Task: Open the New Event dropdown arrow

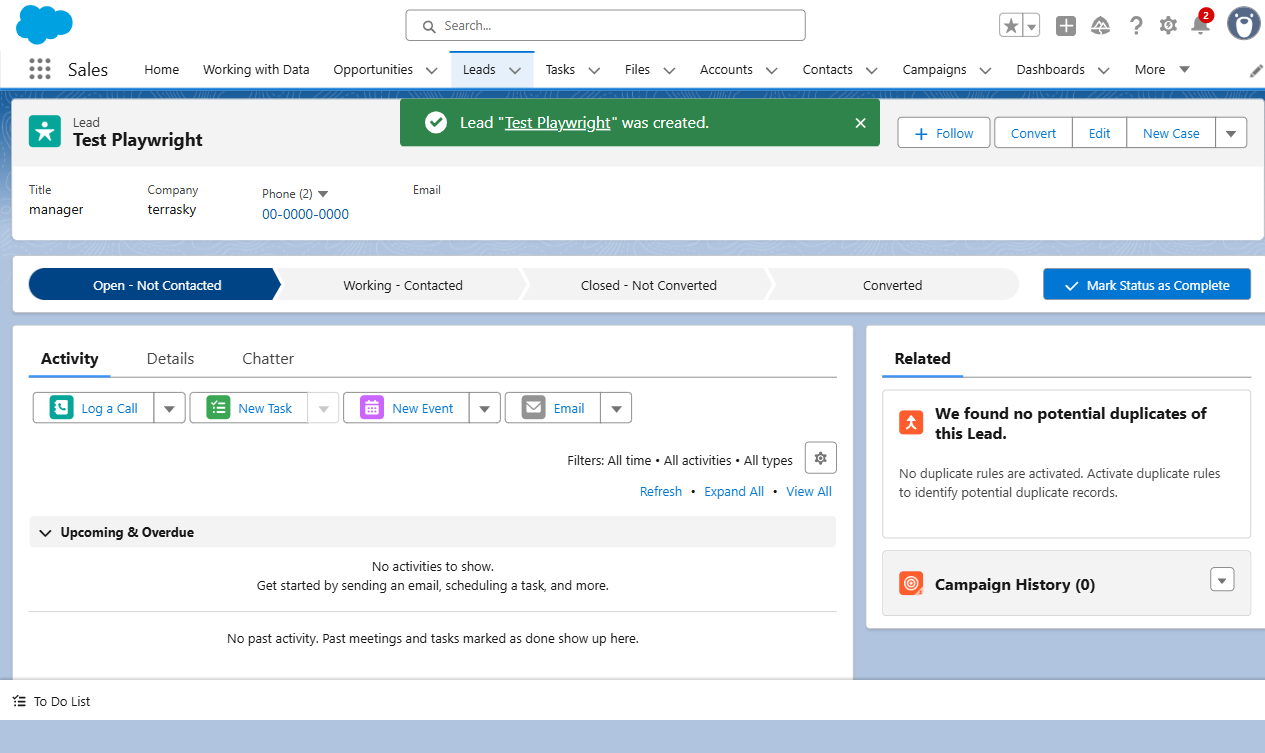Action: 485,408
